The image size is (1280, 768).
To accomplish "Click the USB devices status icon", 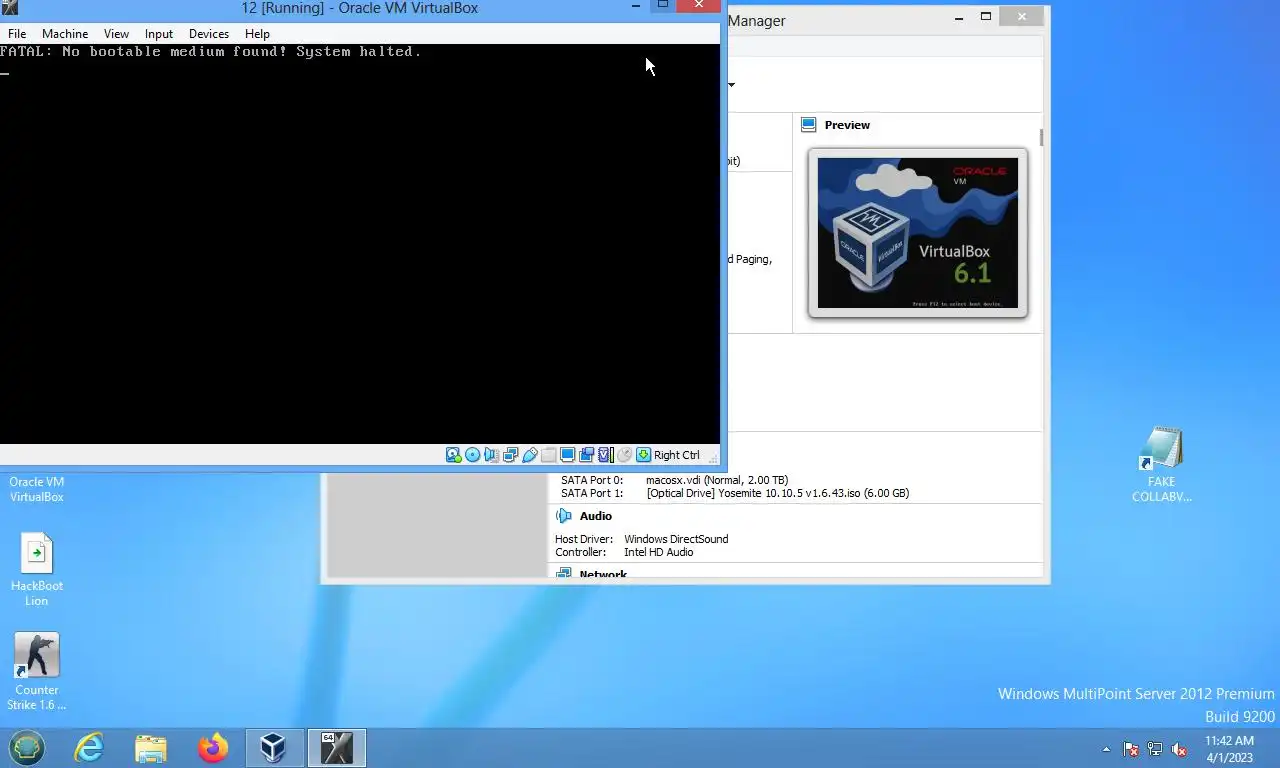I will coord(530,455).
